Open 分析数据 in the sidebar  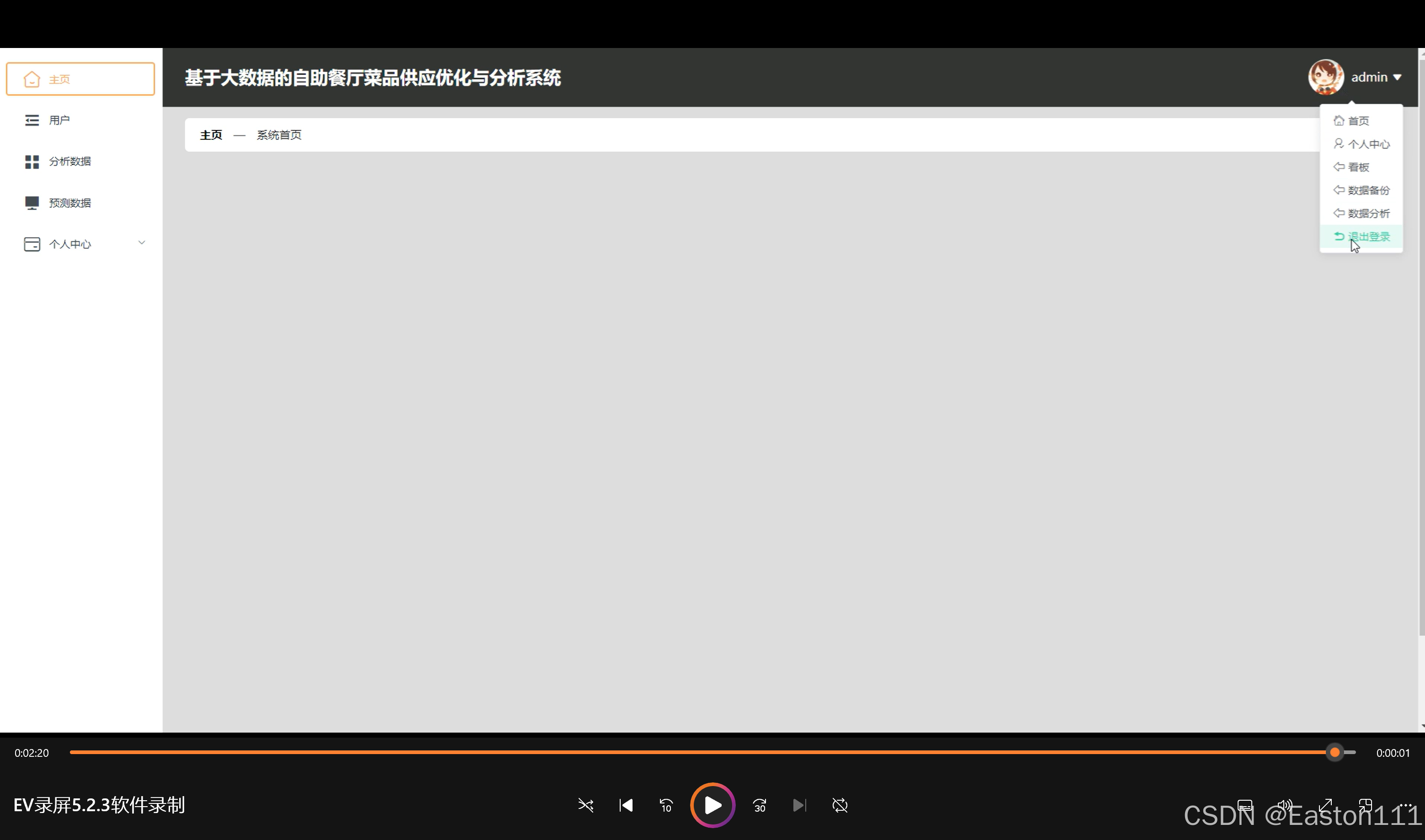[x=80, y=162]
